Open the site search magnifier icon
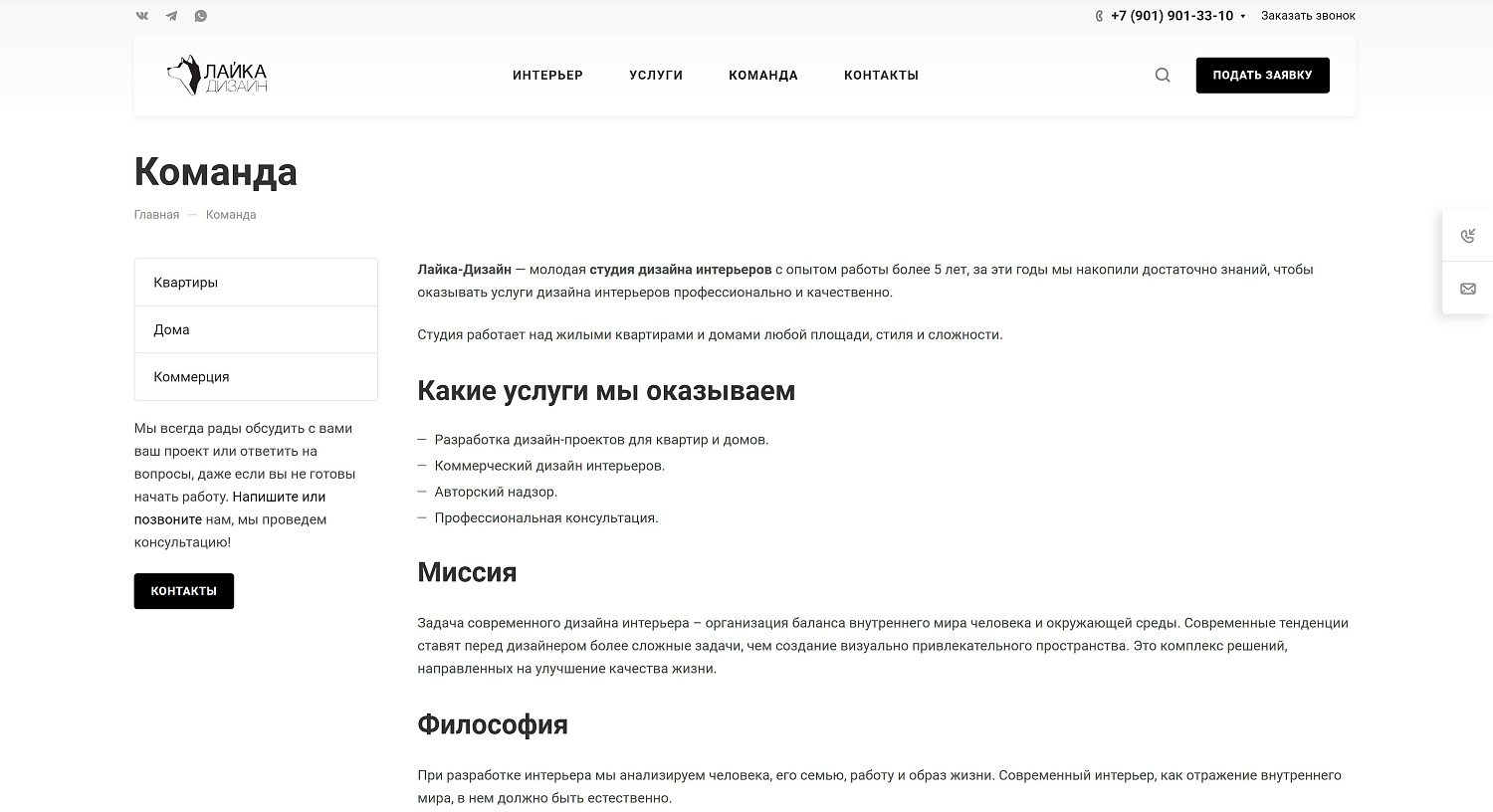Image resolution: width=1493 pixels, height=812 pixels. tap(1162, 75)
